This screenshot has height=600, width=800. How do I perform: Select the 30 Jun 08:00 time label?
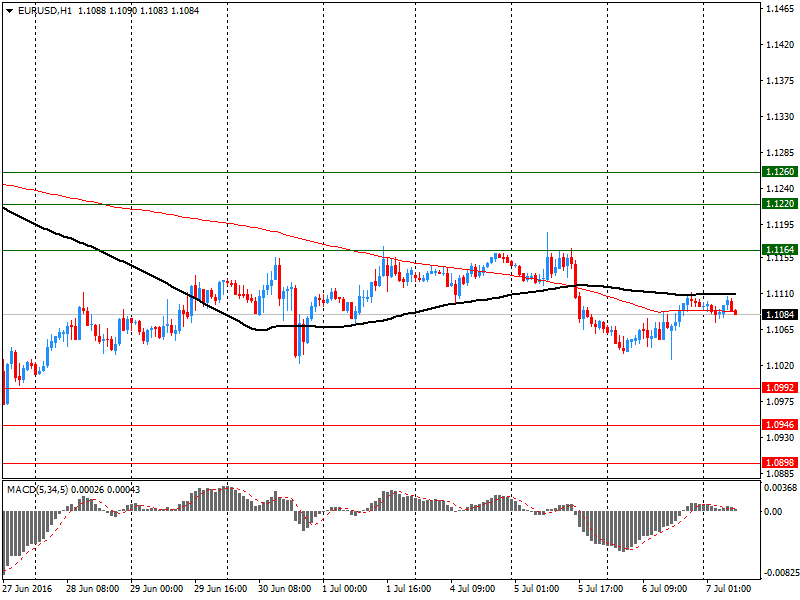pos(284,589)
